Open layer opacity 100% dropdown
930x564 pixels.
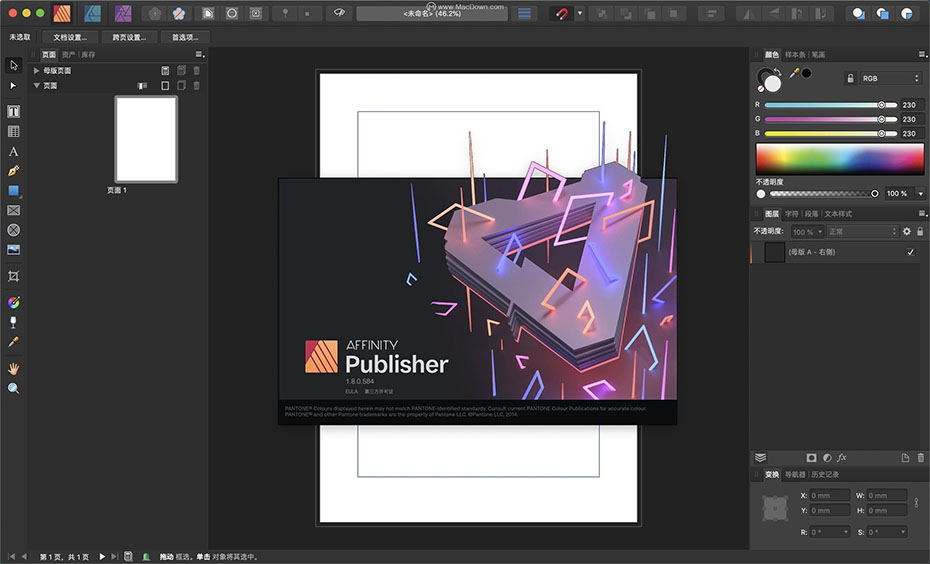click(x=807, y=232)
